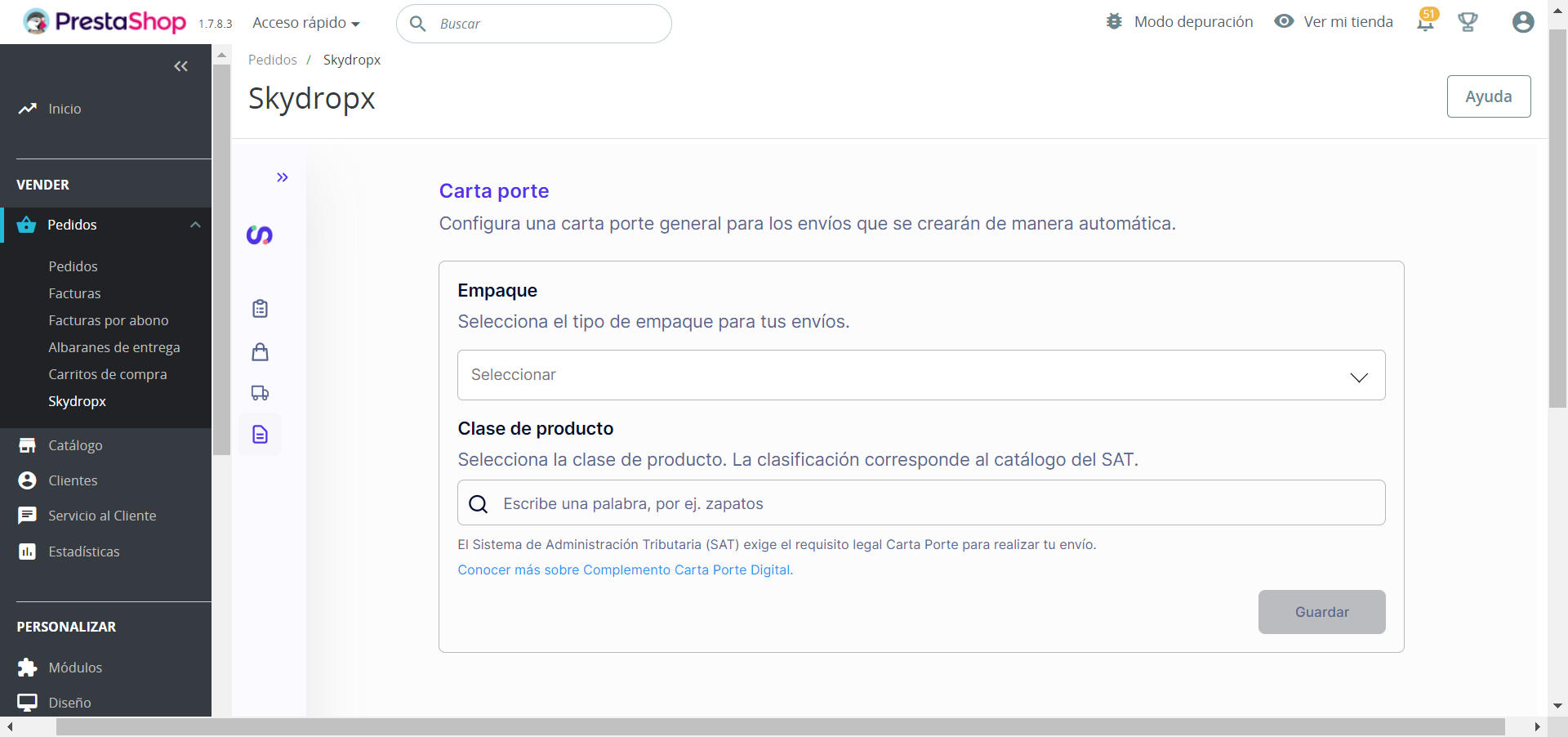The width and height of the screenshot is (1568, 737).
Task: Click the sidebar vertical scrollbar thumb
Action: pos(221,260)
